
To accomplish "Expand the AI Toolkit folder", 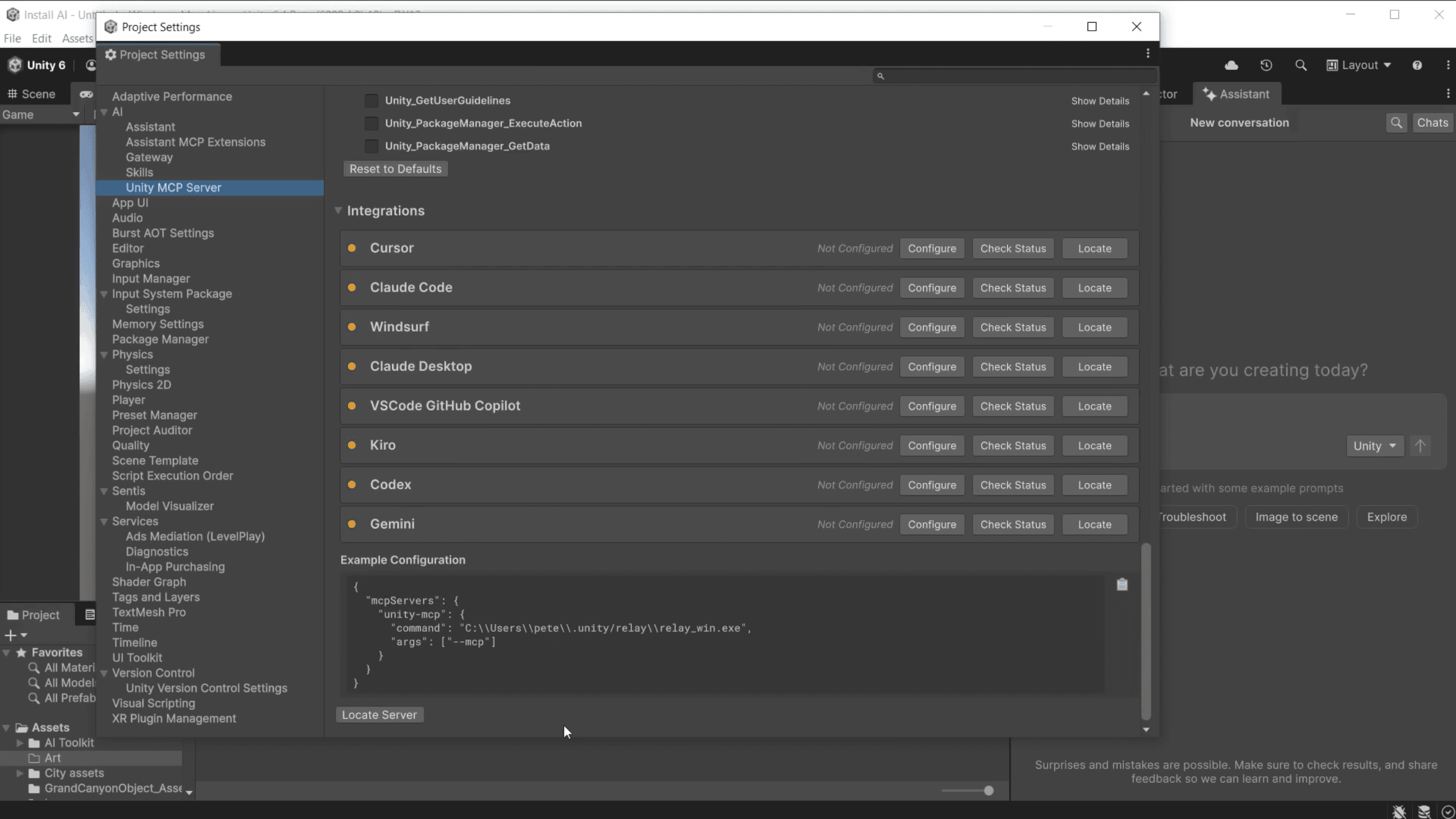I will pos(20,743).
